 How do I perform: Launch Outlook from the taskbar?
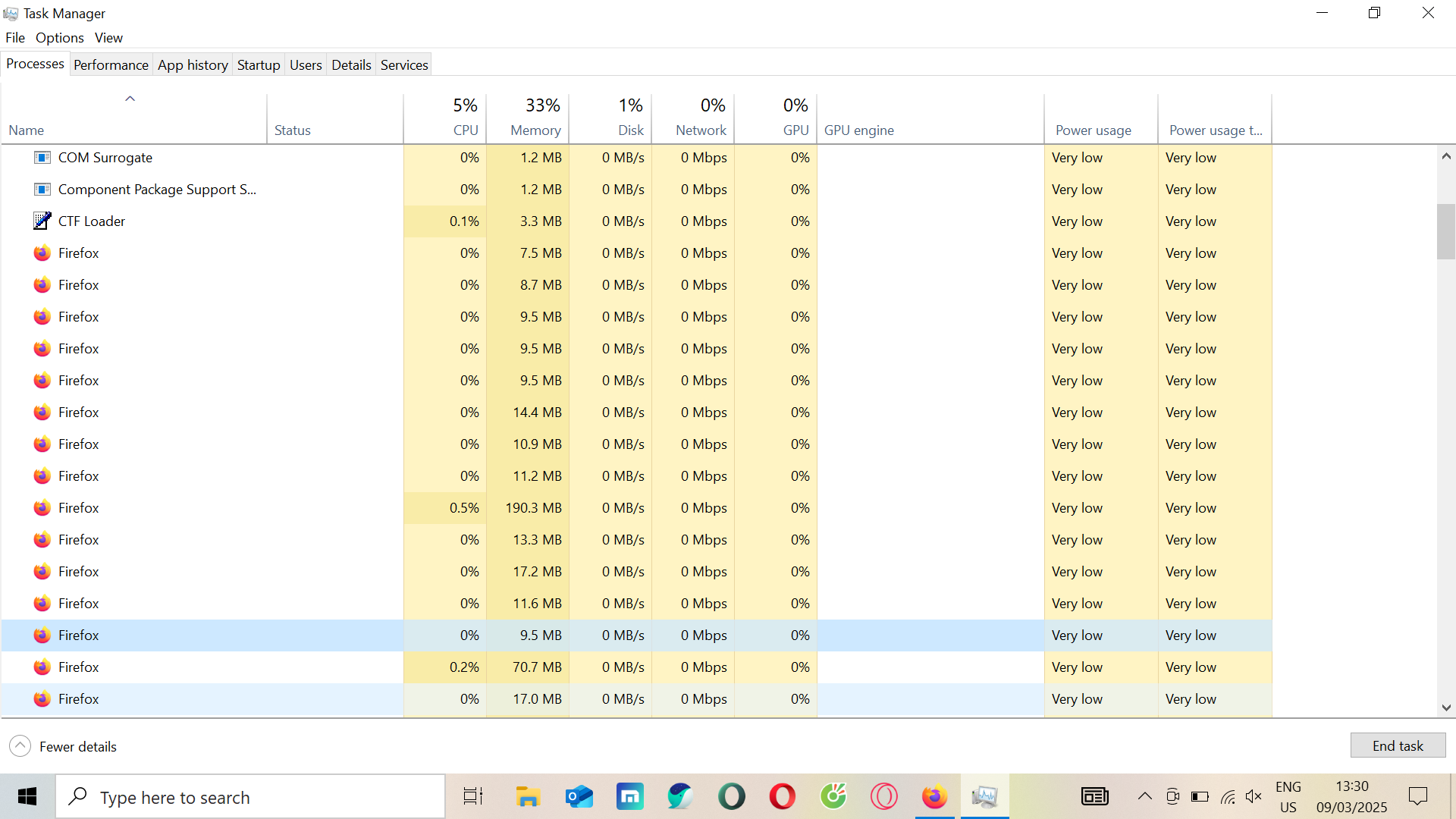tap(579, 796)
